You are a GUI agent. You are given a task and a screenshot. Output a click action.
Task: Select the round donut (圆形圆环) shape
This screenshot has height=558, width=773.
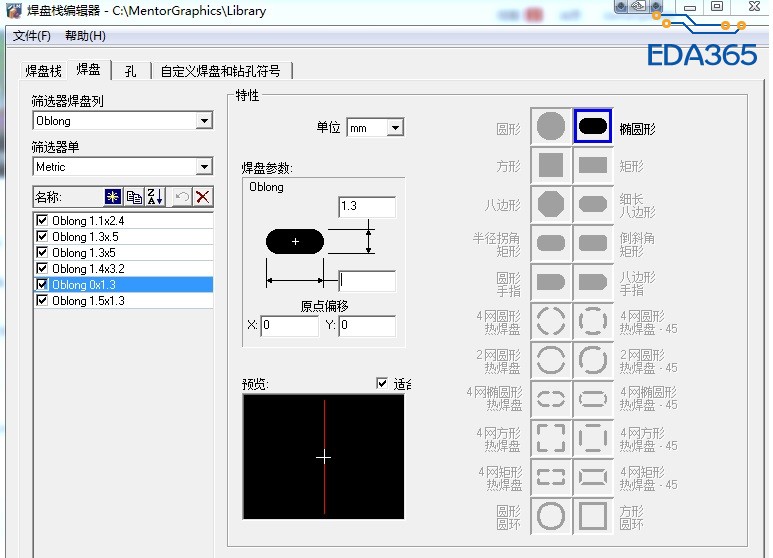(551, 516)
